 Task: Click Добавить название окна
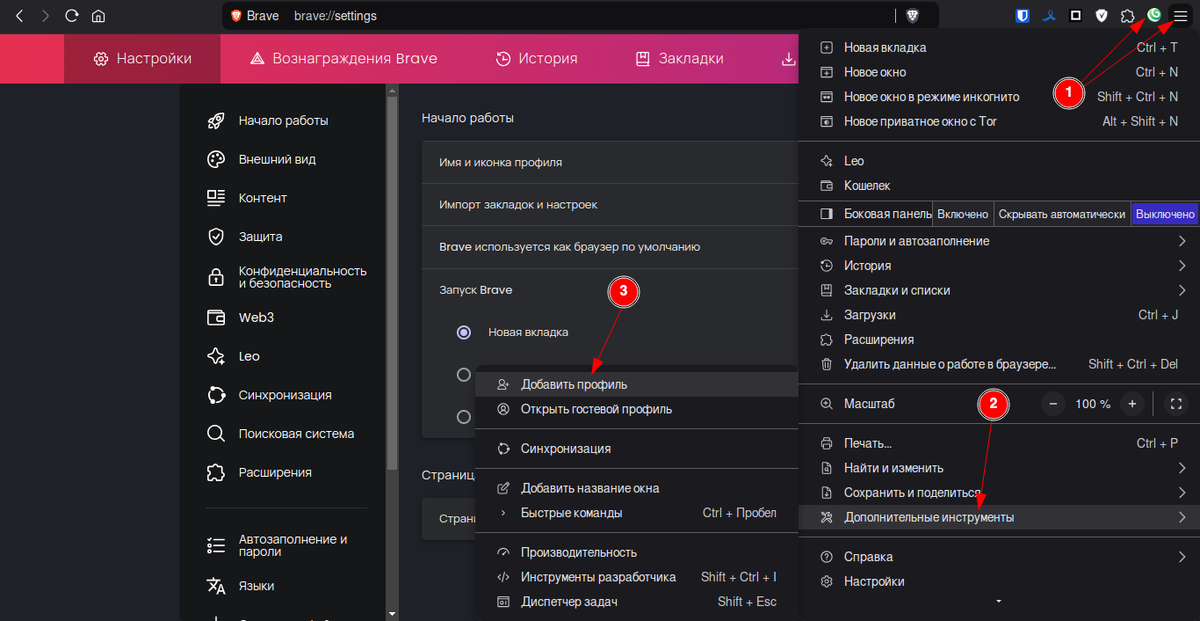(x=637, y=488)
